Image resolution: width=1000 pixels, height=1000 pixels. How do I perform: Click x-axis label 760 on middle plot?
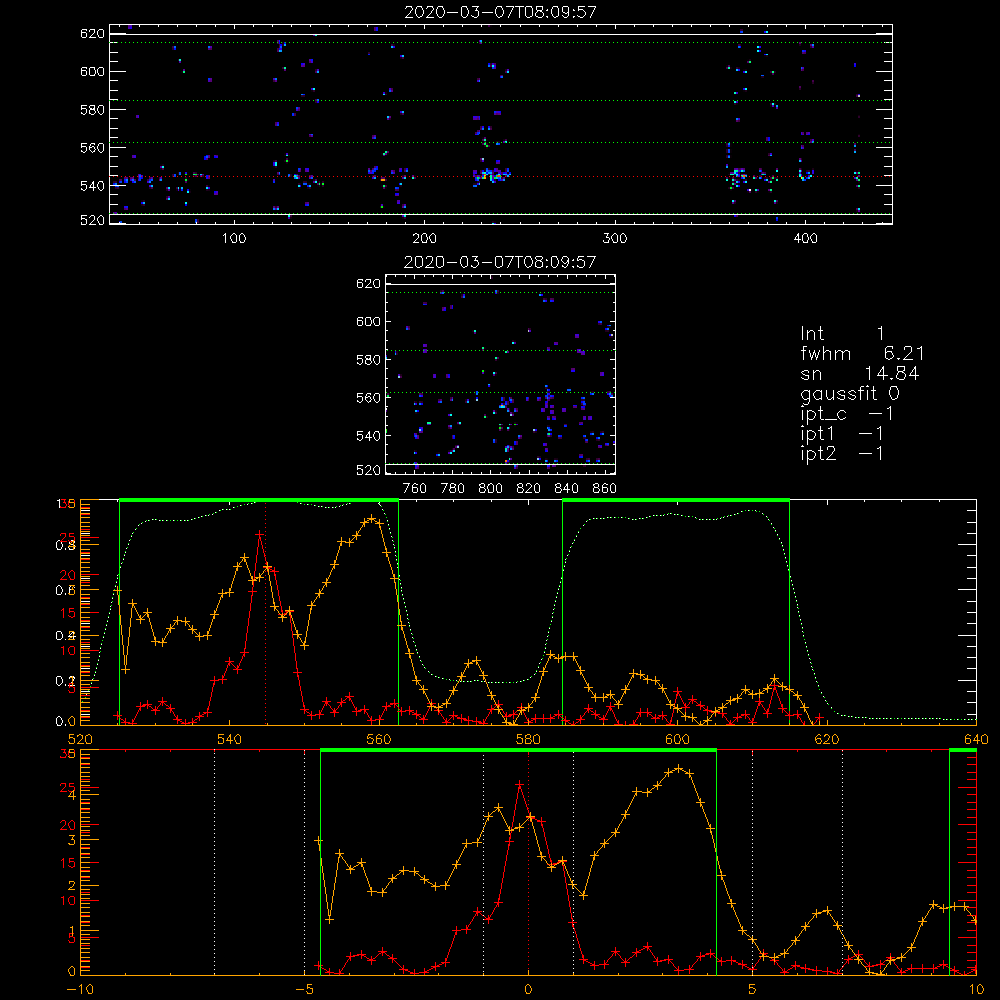pyautogui.click(x=415, y=489)
